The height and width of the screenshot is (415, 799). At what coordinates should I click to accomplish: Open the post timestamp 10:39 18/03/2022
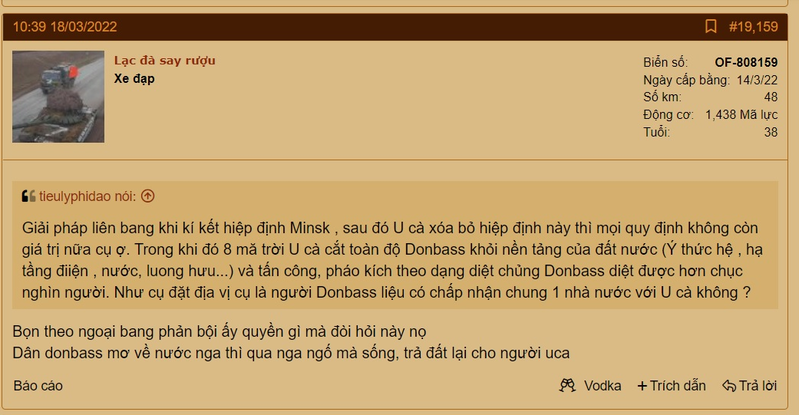click(x=65, y=27)
